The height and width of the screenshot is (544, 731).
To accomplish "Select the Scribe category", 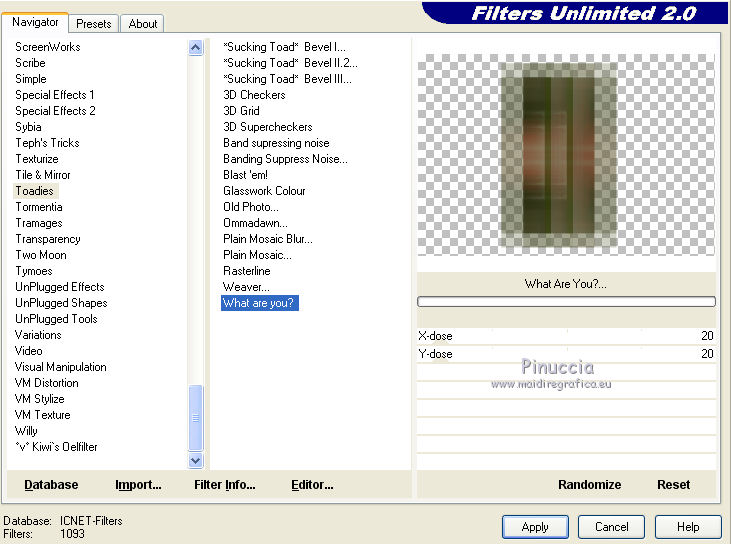I will 30,63.
